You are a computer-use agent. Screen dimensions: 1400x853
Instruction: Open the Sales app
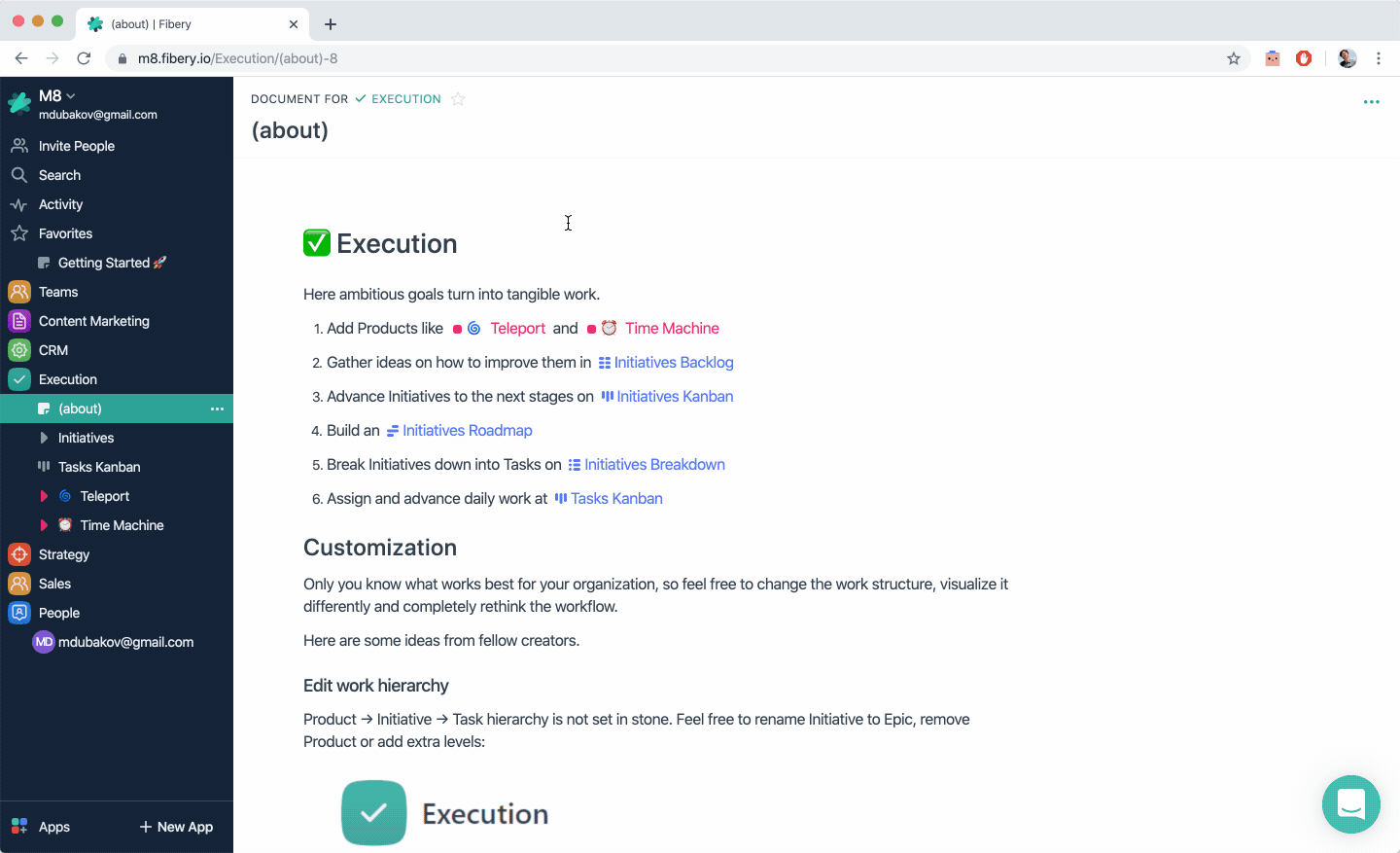click(56, 584)
